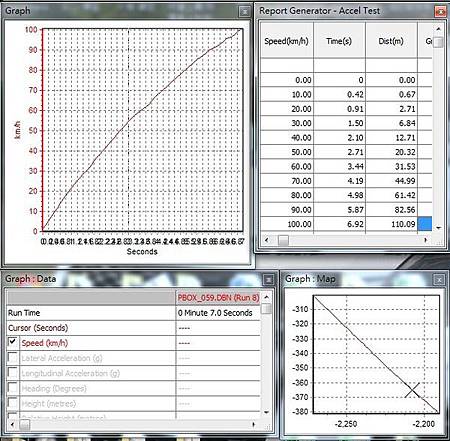Click the Report Generator vertical scrollbar thumb
Viewport: 450px width, 441px height.
click(439, 42)
